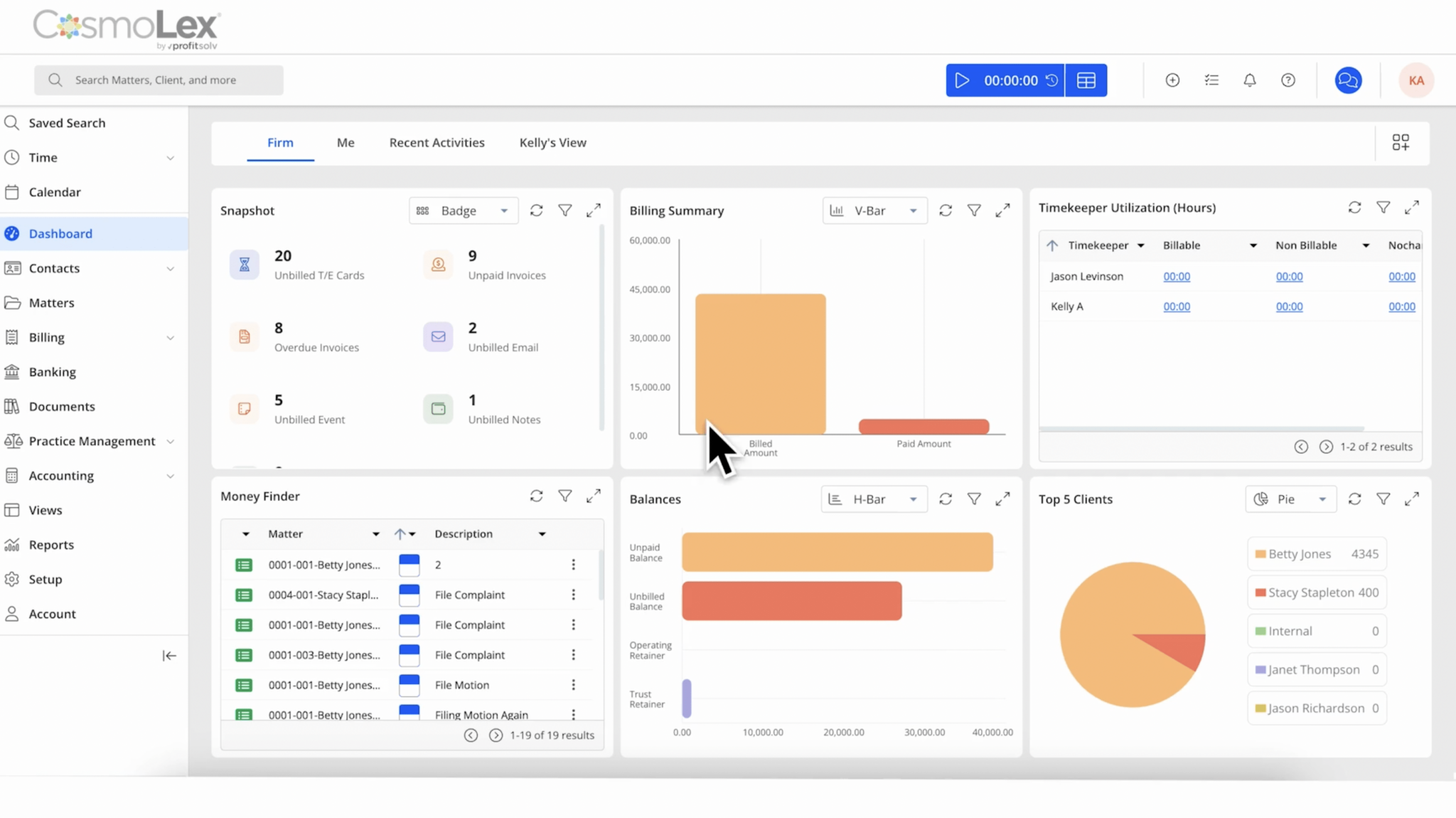Expand the Top 5 Clients widget fullscreen
Image resolution: width=1456 pixels, height=818 pixels.
point(1412,499)
